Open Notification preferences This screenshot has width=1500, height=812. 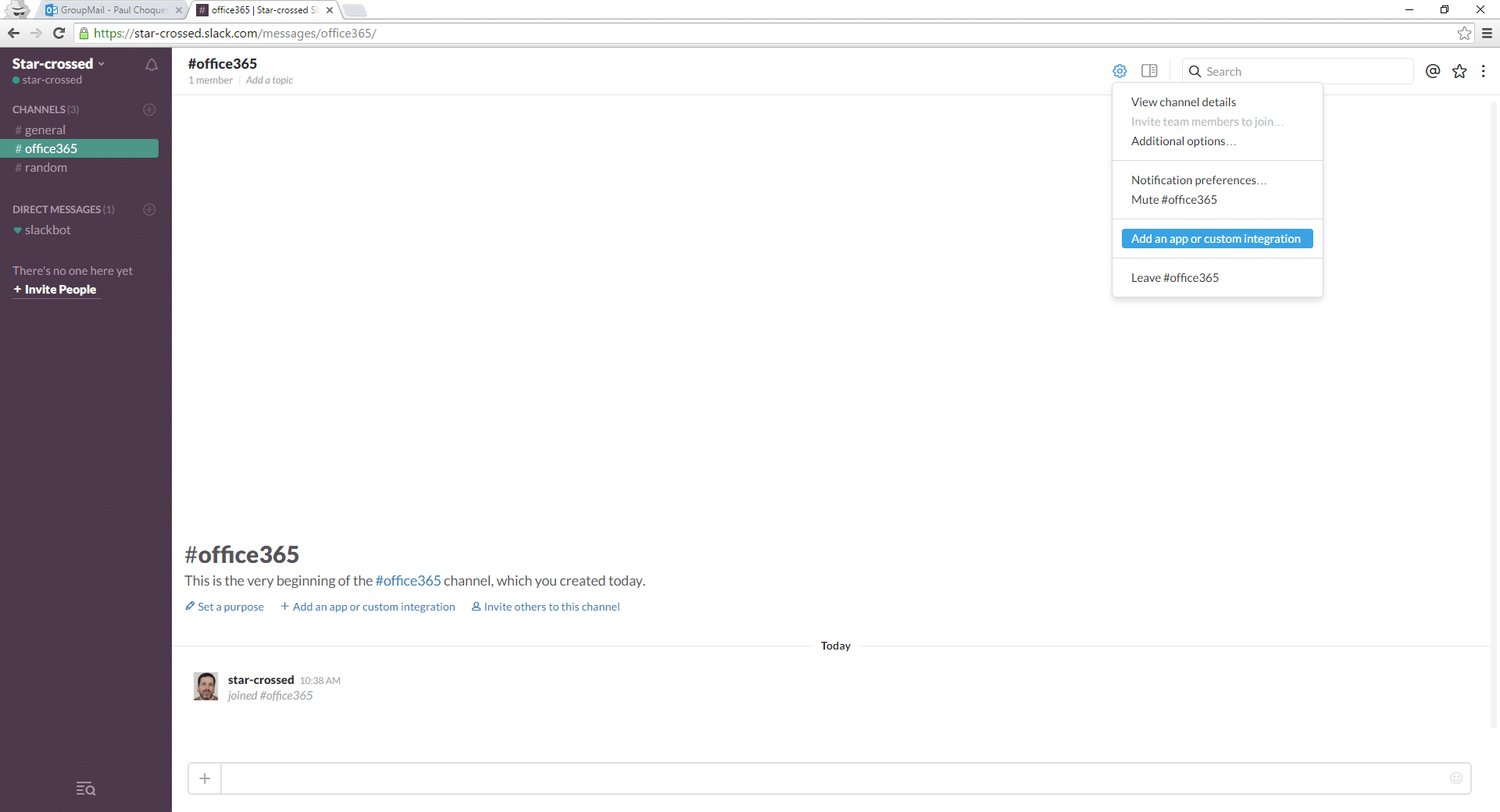point(1198,180)
